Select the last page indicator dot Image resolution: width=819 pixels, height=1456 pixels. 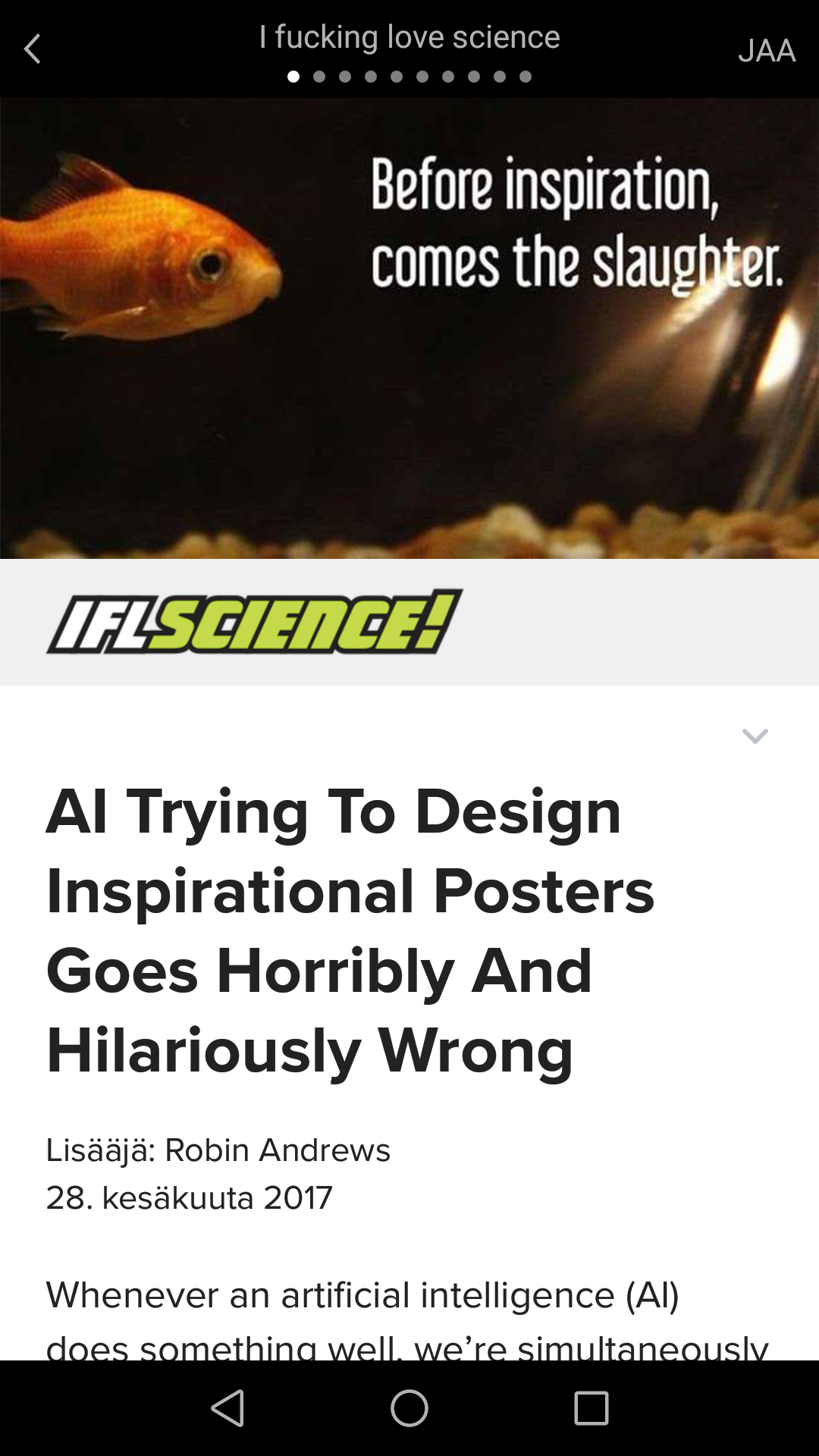[x=526, y=77]
